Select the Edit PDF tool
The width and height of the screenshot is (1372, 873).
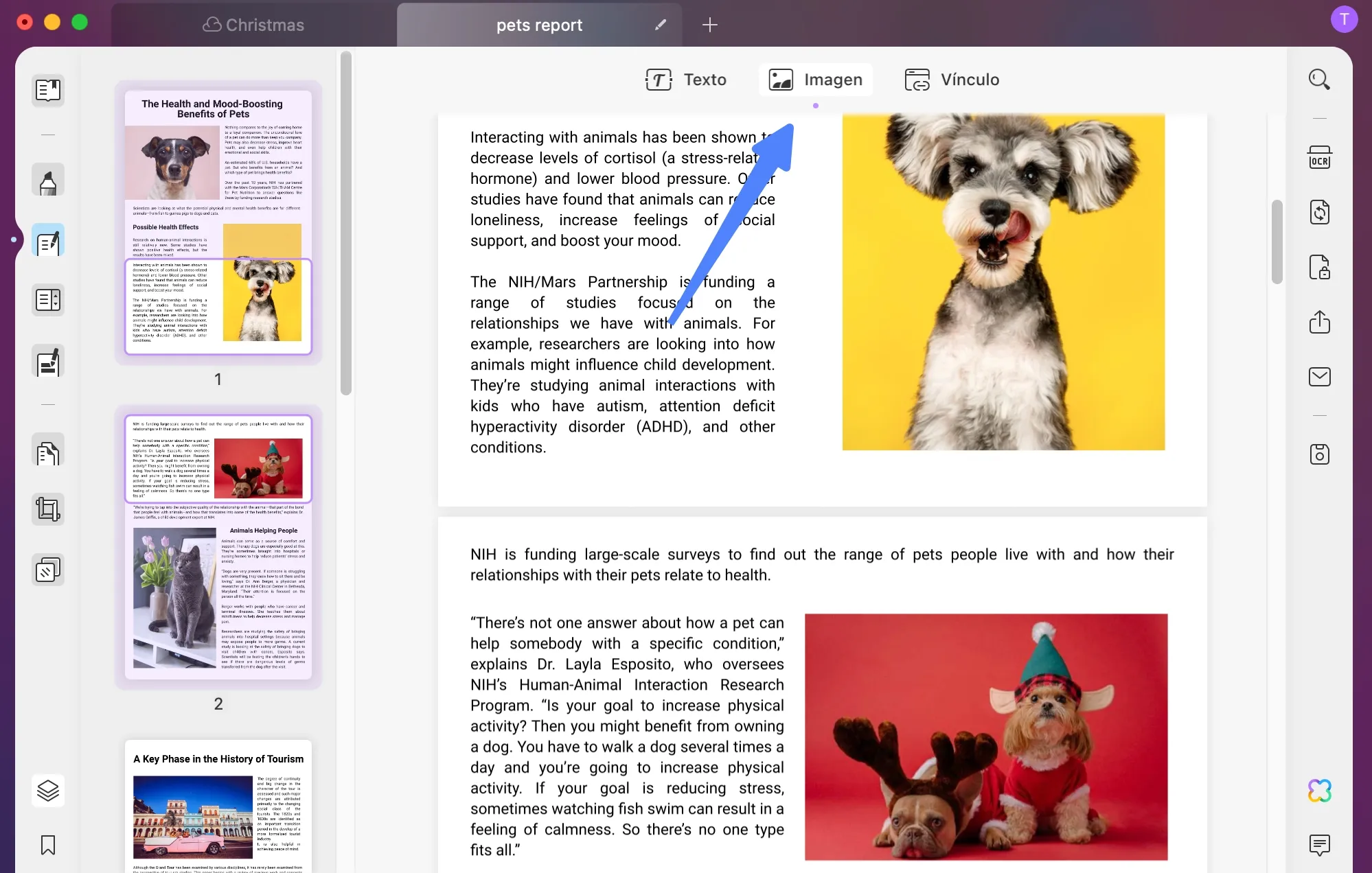(x=48, y=240)
